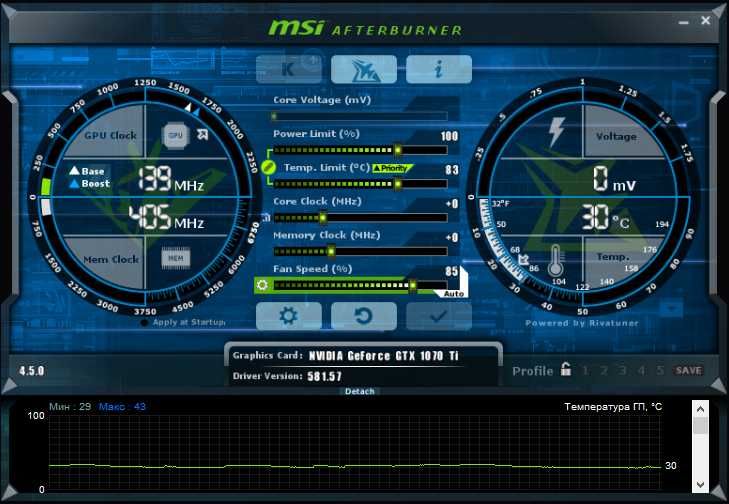Click the Макс : 43 graph label

[122, 407]
